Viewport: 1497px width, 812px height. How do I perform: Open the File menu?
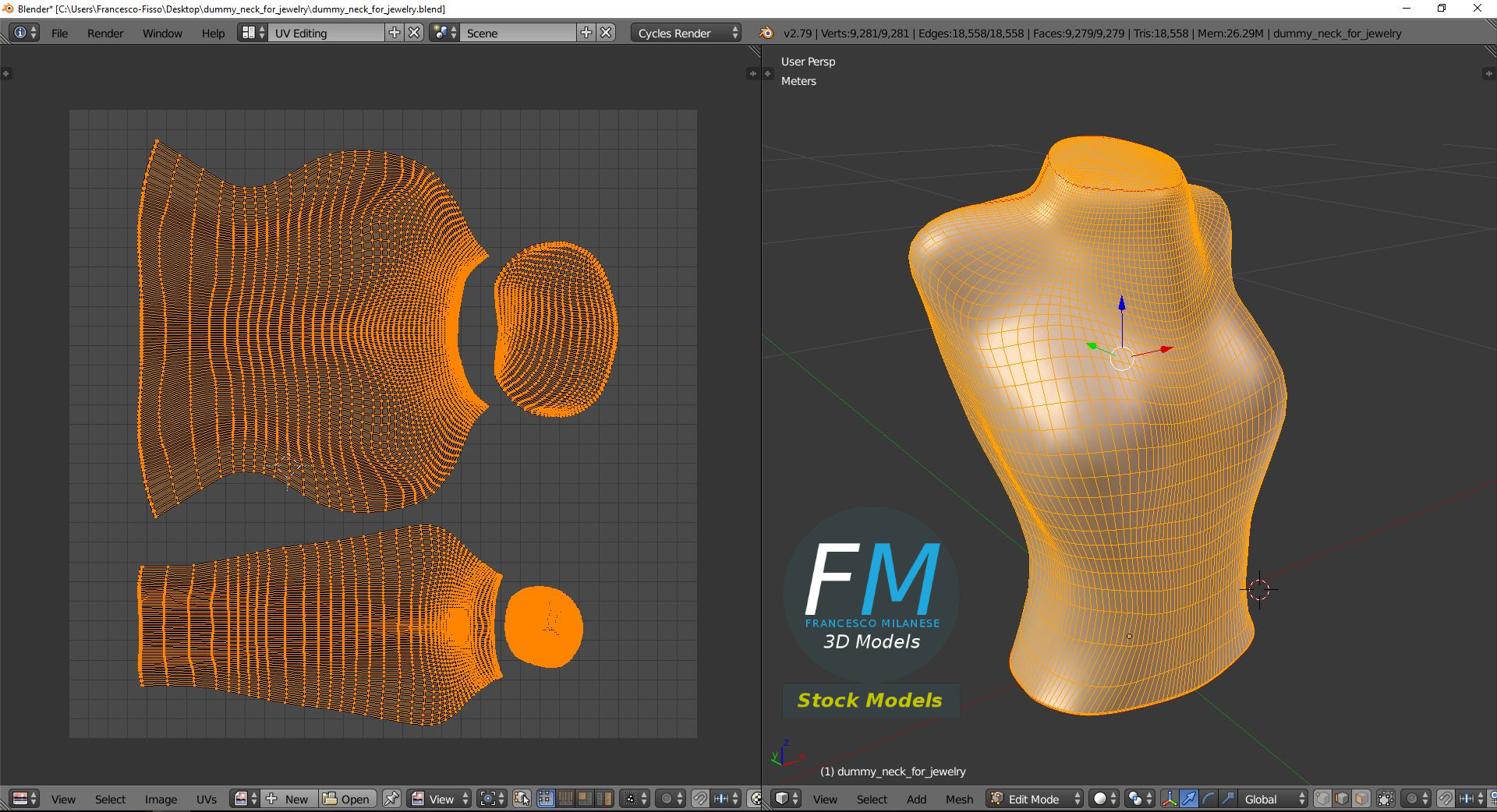click(x=59, y=33)
